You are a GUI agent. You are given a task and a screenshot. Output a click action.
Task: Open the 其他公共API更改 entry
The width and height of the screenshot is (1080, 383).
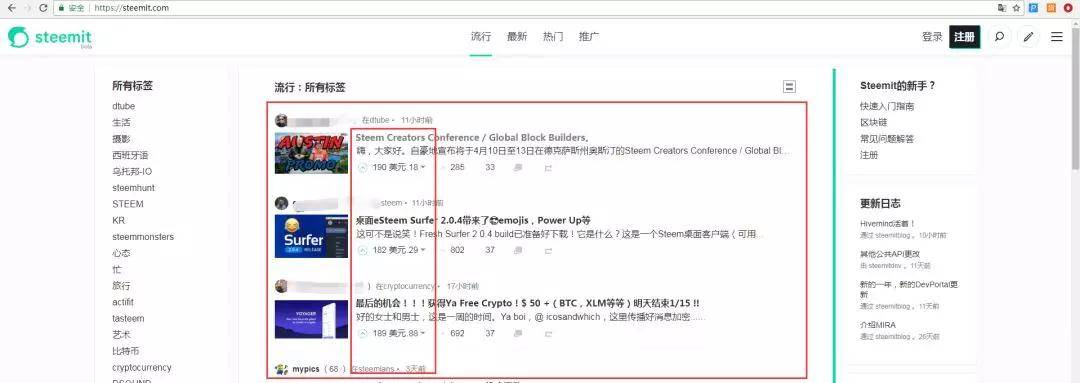pos(890,254)
